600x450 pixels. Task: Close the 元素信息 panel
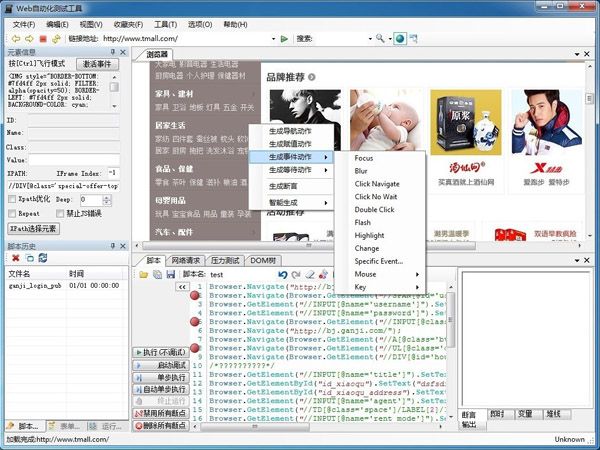click(x=123, y=52)
